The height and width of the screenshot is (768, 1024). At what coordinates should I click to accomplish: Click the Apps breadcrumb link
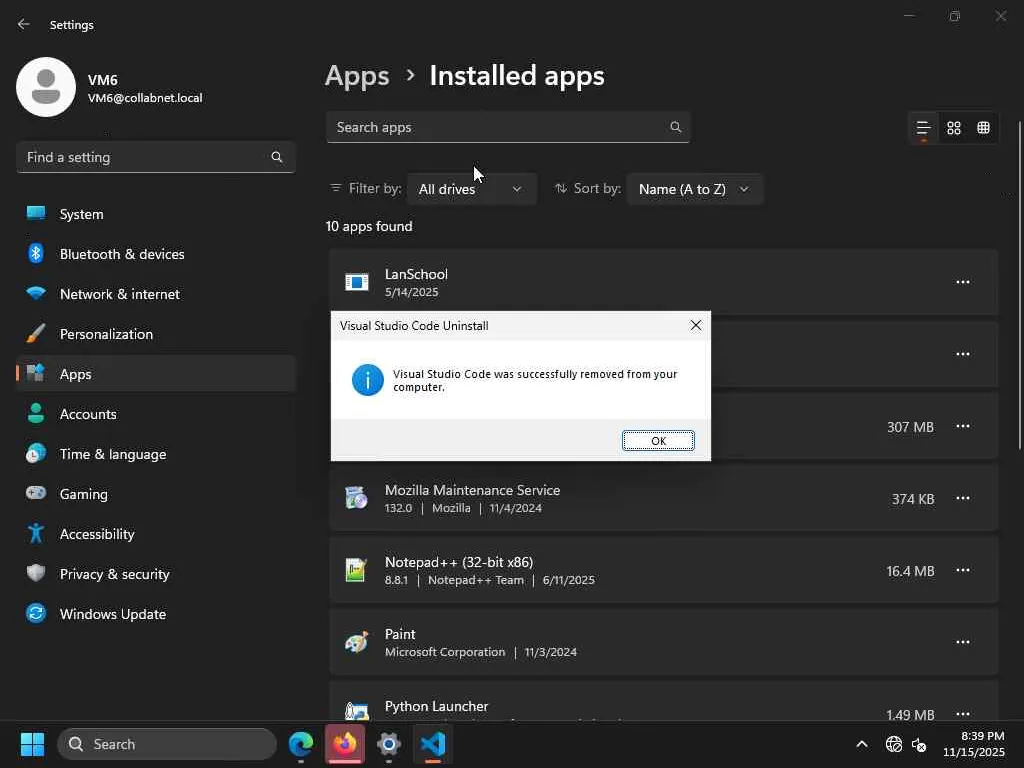(x=357, y=76)
